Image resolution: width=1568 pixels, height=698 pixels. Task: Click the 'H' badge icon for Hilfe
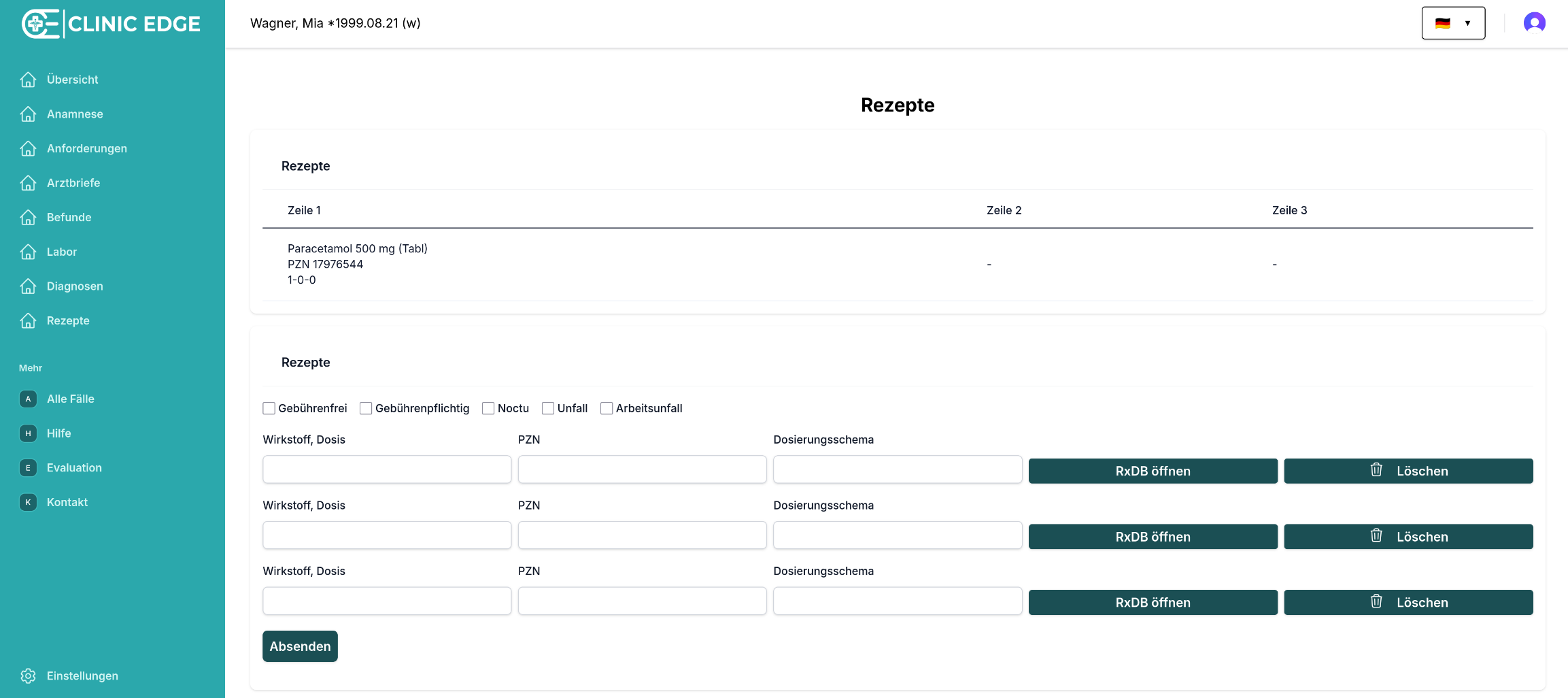(x=28, y=433)
